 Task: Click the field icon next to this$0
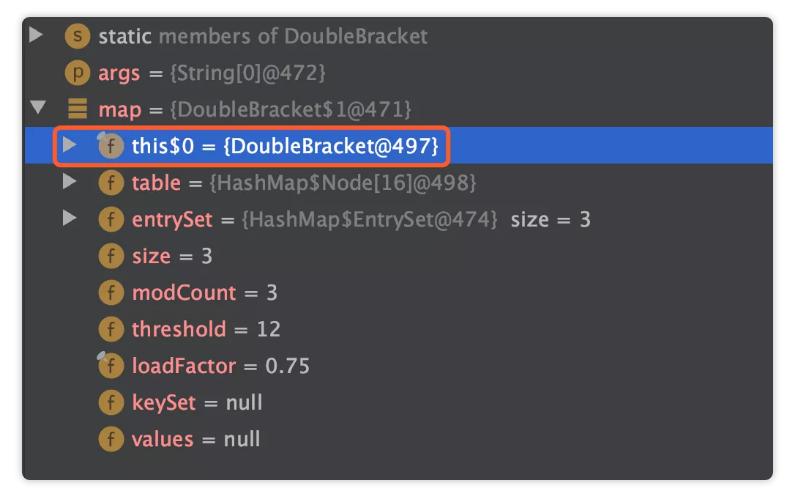(111, 146)
